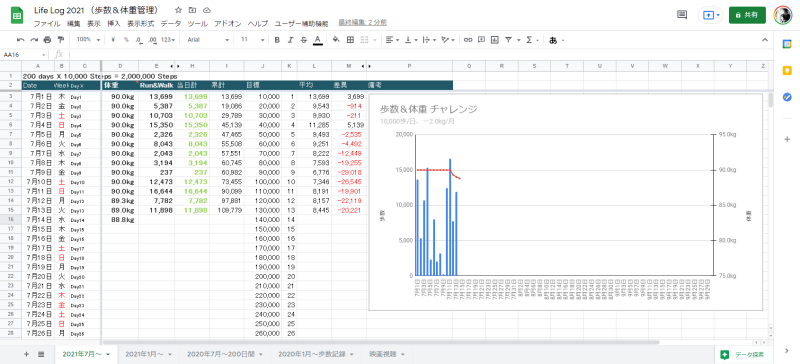The image size is (800, 364).
Task: Open the 挿入 menu
Action: pyautogui.click(x=114, y=23)
